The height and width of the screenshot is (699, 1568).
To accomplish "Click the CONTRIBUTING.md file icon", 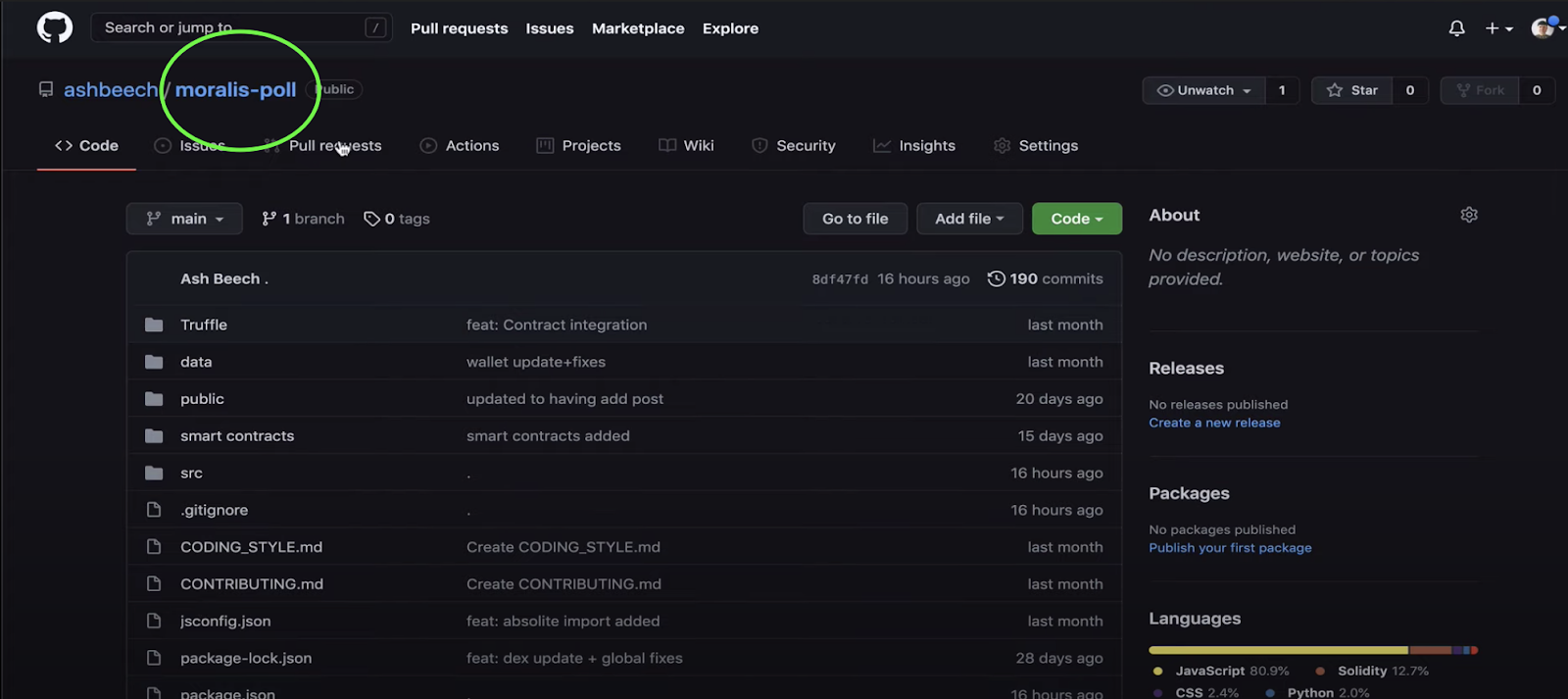I will [x=154, y=584].
